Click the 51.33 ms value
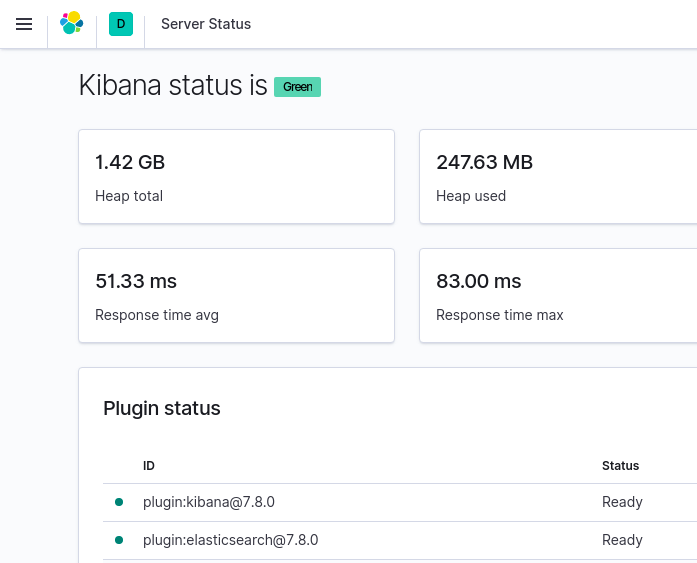The height and width of the screenshot is (563, 697). [x=136, y=281]
